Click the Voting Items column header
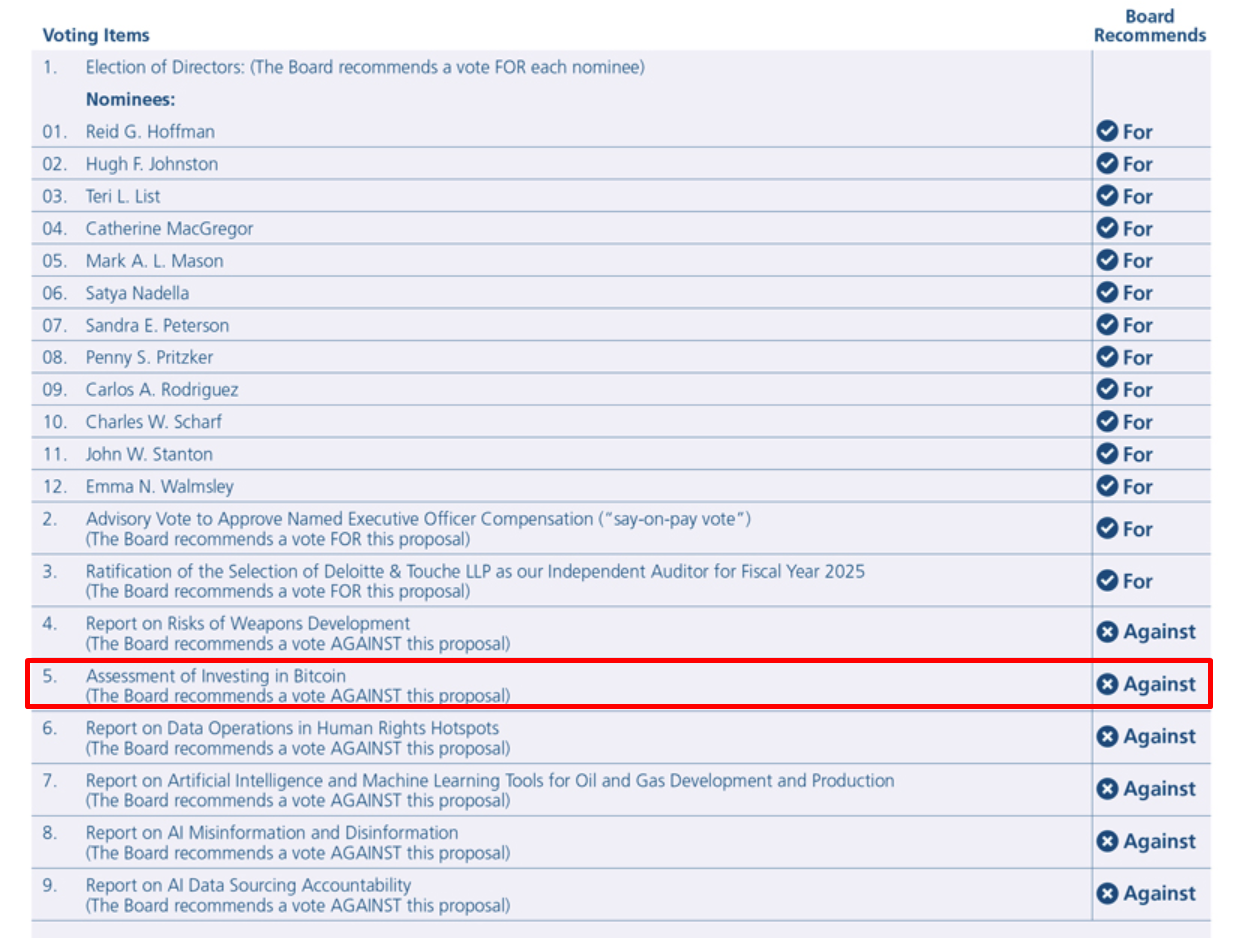Screen dimensions: 1234x938 pyautogui.click(x=96, y=35)
